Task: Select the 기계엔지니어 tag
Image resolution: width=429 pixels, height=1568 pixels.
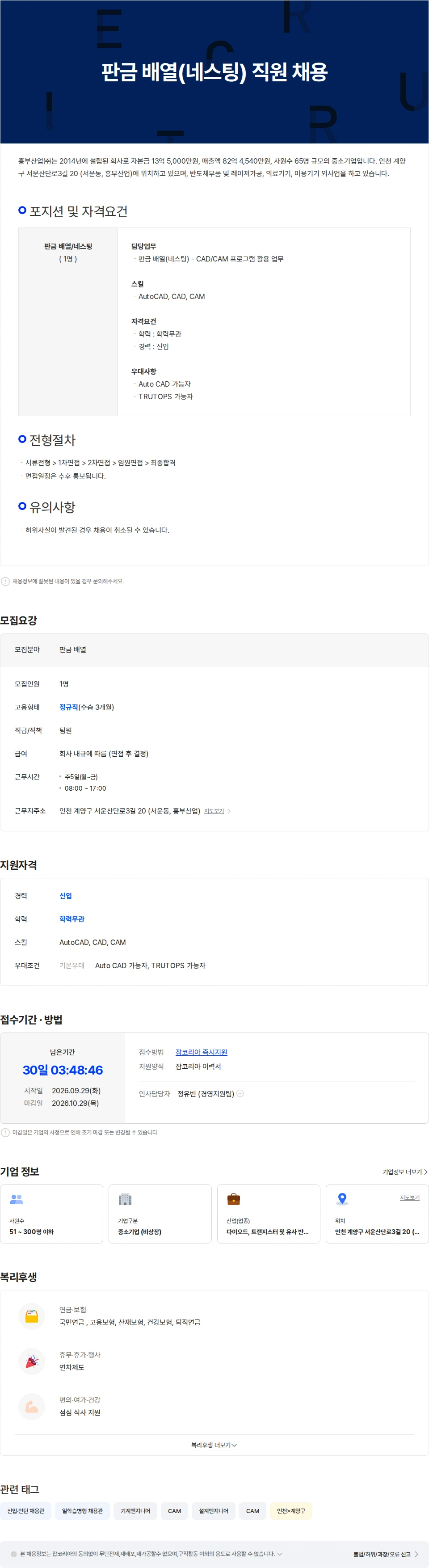Action: [135, 1511]
